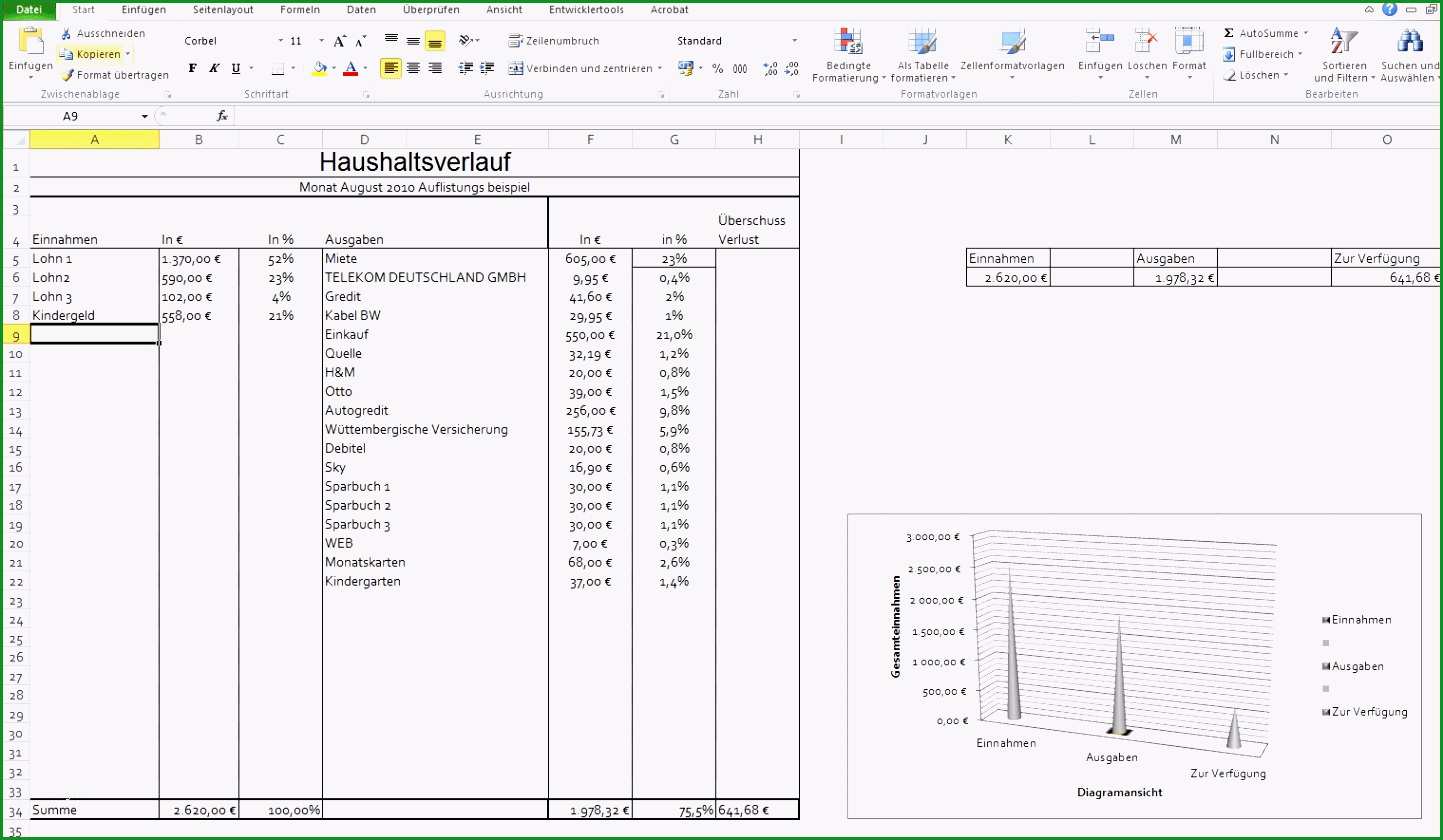Switch to the Seitenlayout tab

pos(223,9)
